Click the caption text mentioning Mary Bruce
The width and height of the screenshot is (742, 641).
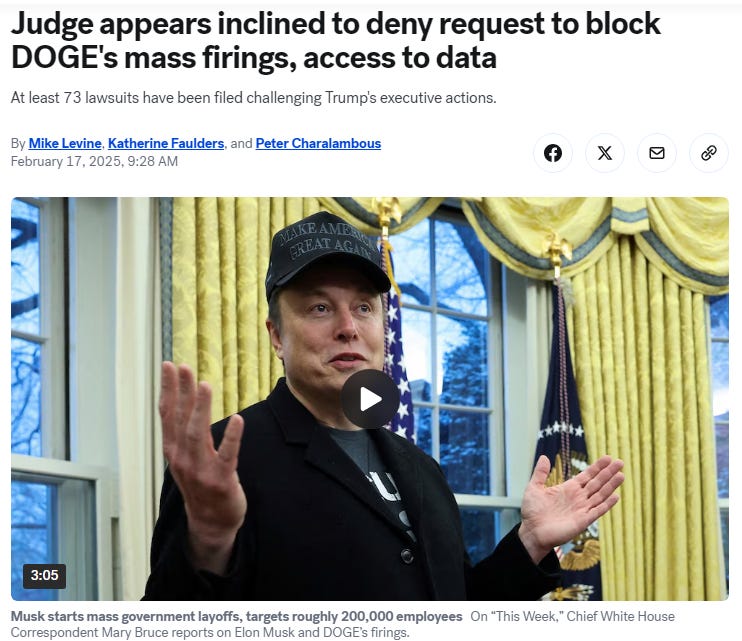(x=343, y=624)
